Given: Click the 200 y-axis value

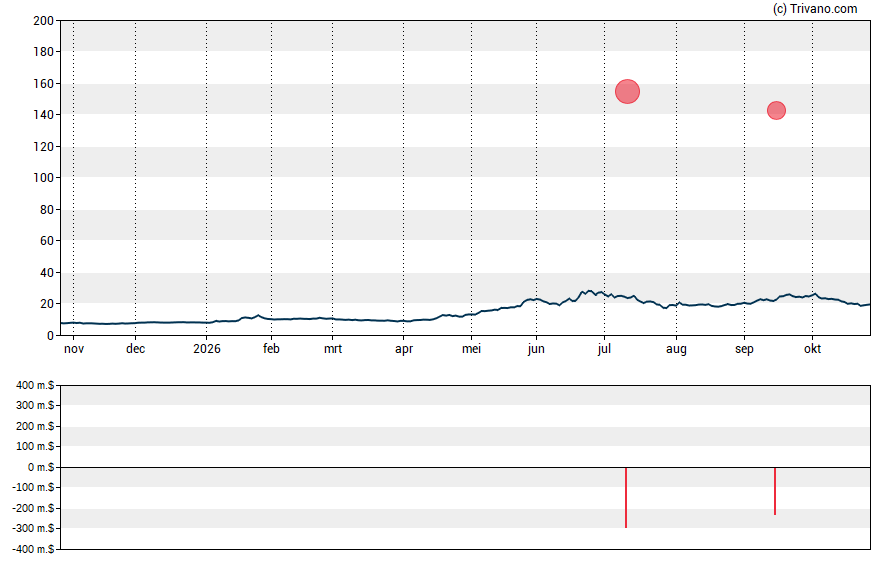Looking at the screenshot, I should click(x=44, y=21).
